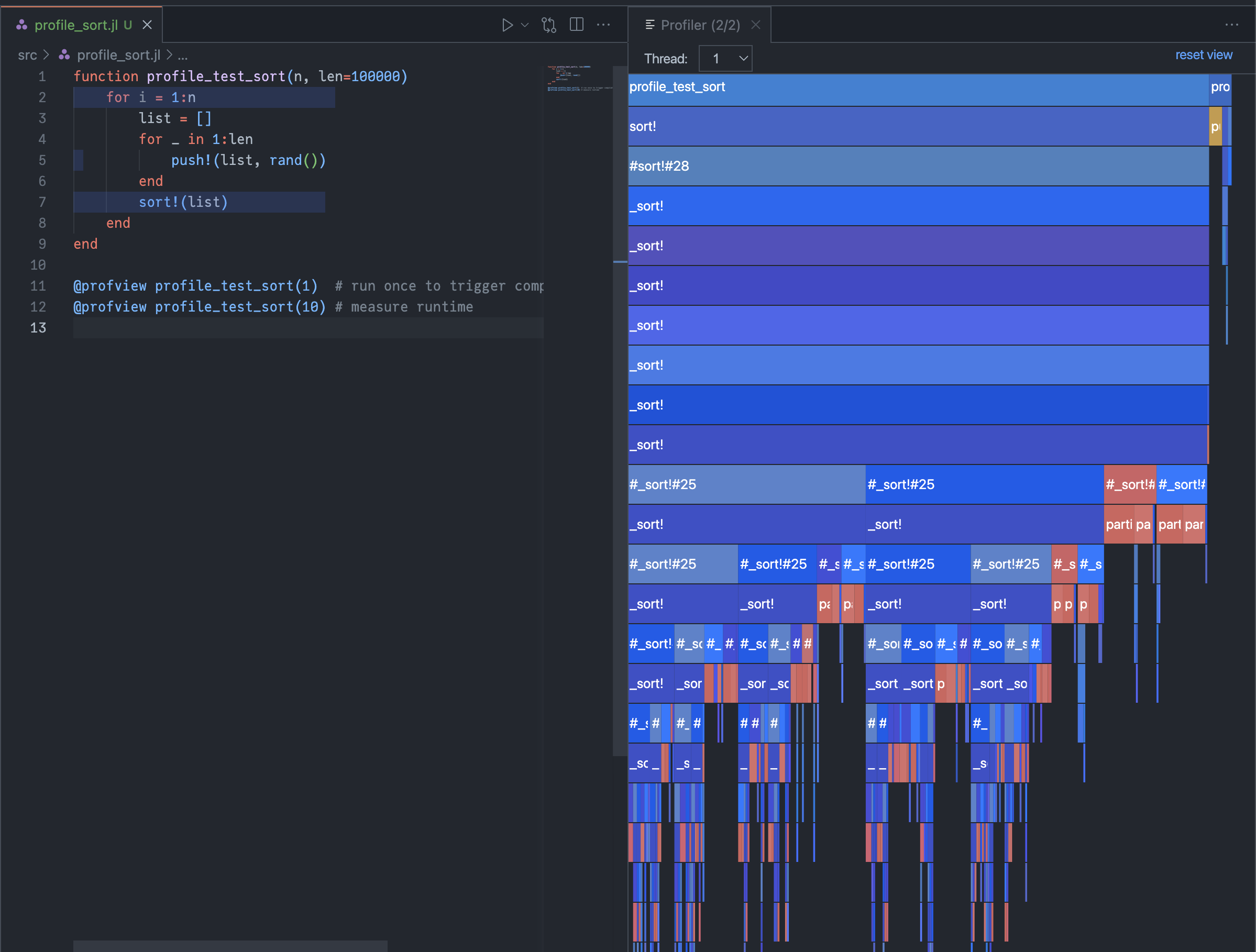Screen dimensions: 1256x952
Task: Open source control changes icon
Action: pyautogui.click(x=548, y=25)
